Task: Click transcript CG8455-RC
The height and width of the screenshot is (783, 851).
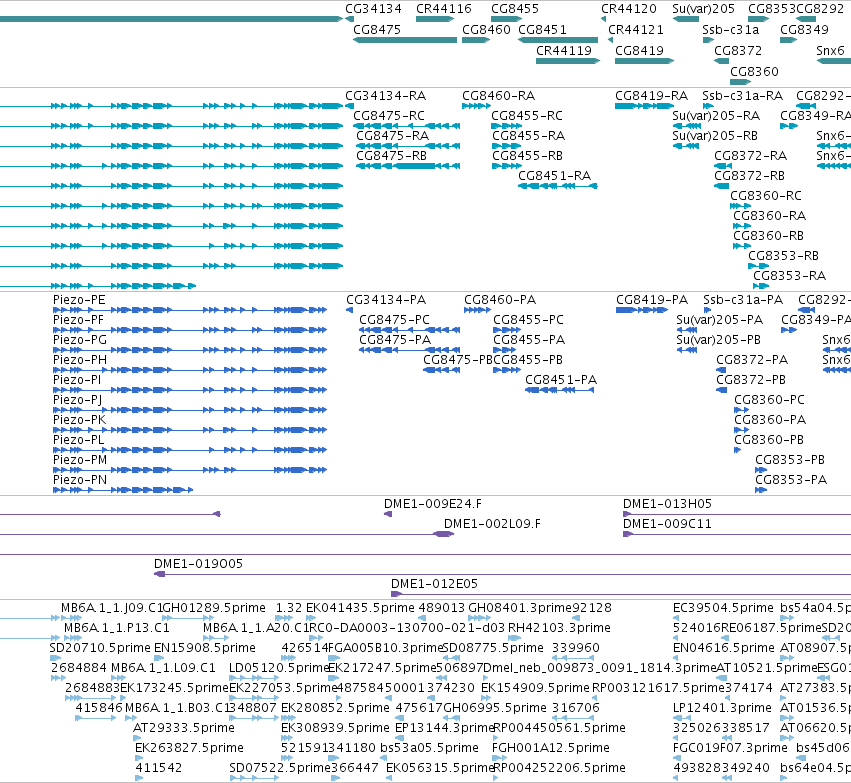Action: pos(527,116)
